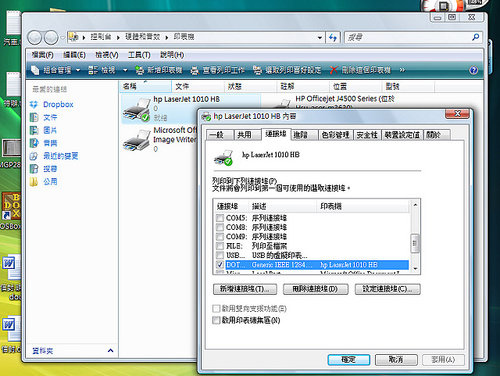Show more toolbar commands via the » chevron
The height and width of the screenshot is (376, 500).
402,70
